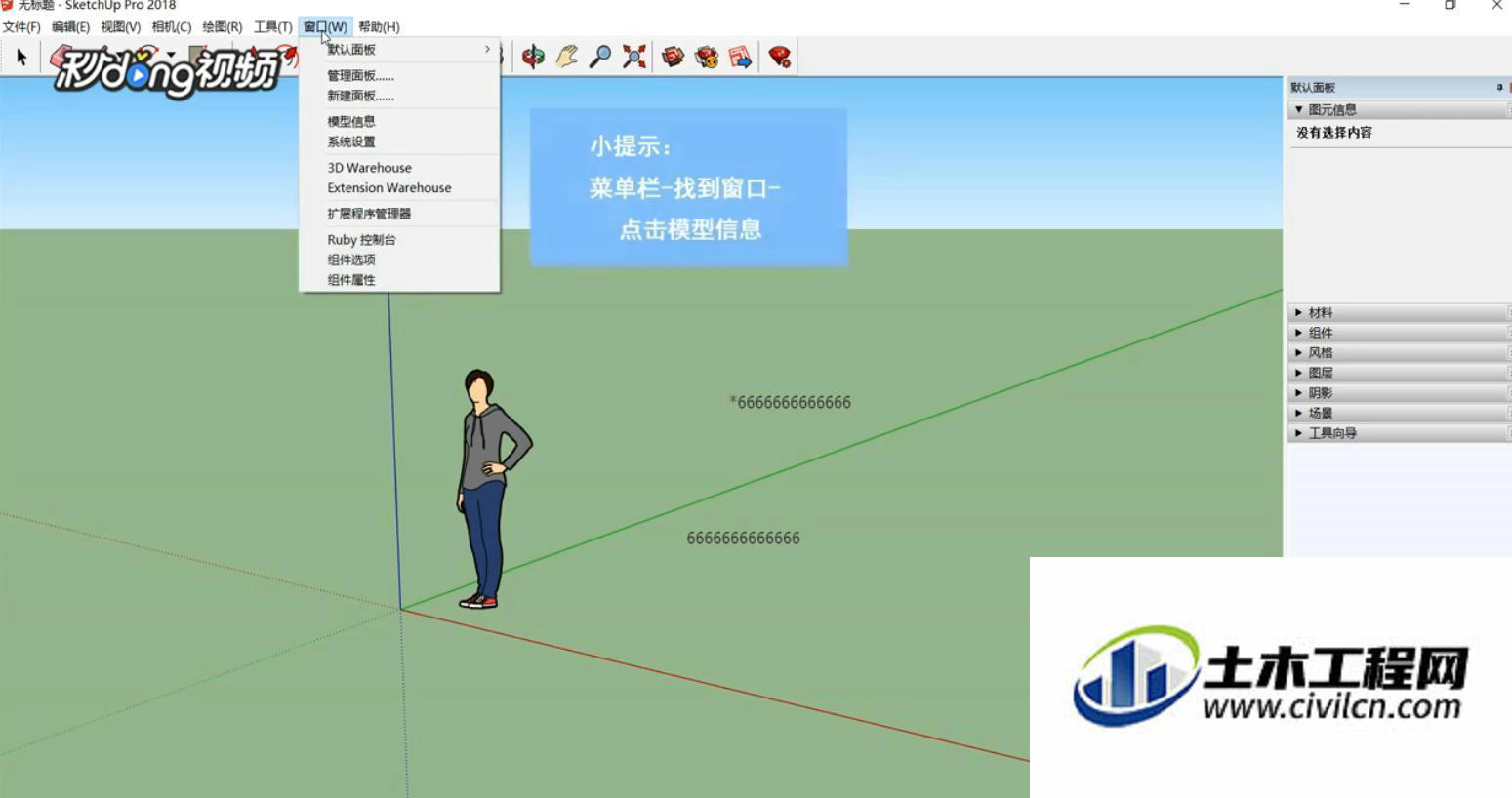Open the File menu (文件)

click(21, 26)
